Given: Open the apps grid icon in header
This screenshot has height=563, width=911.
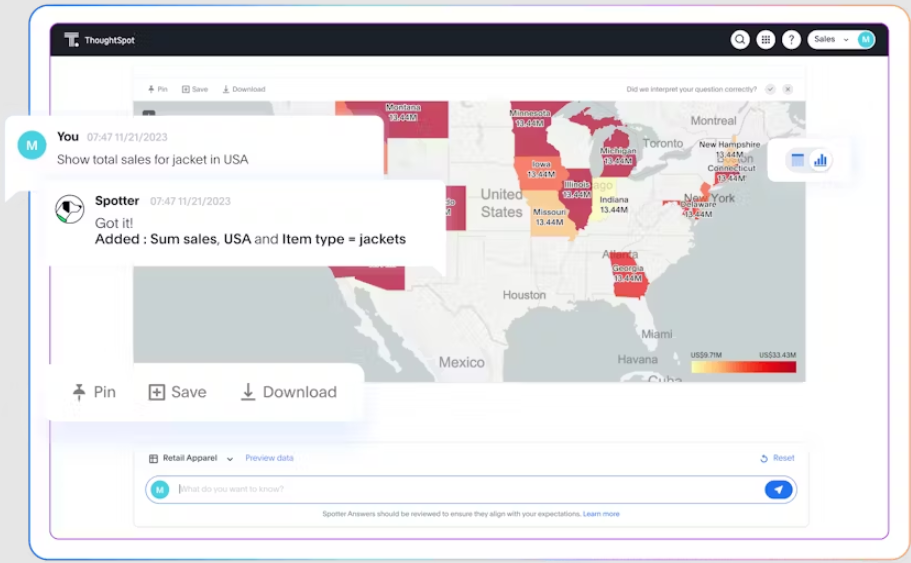Looking at the screenshot, I should coord(766,40).
